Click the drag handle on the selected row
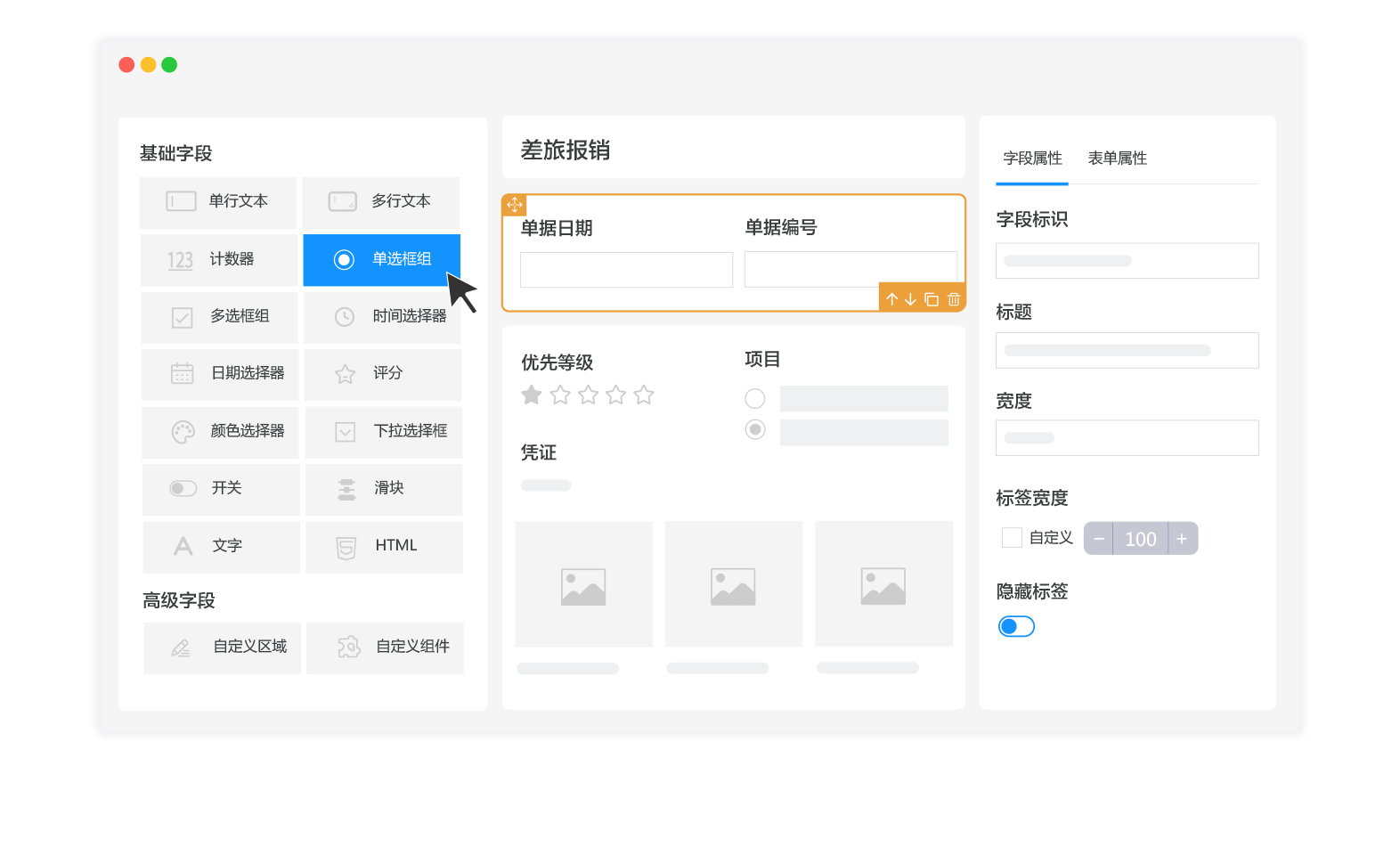 (x=515, y=205)
